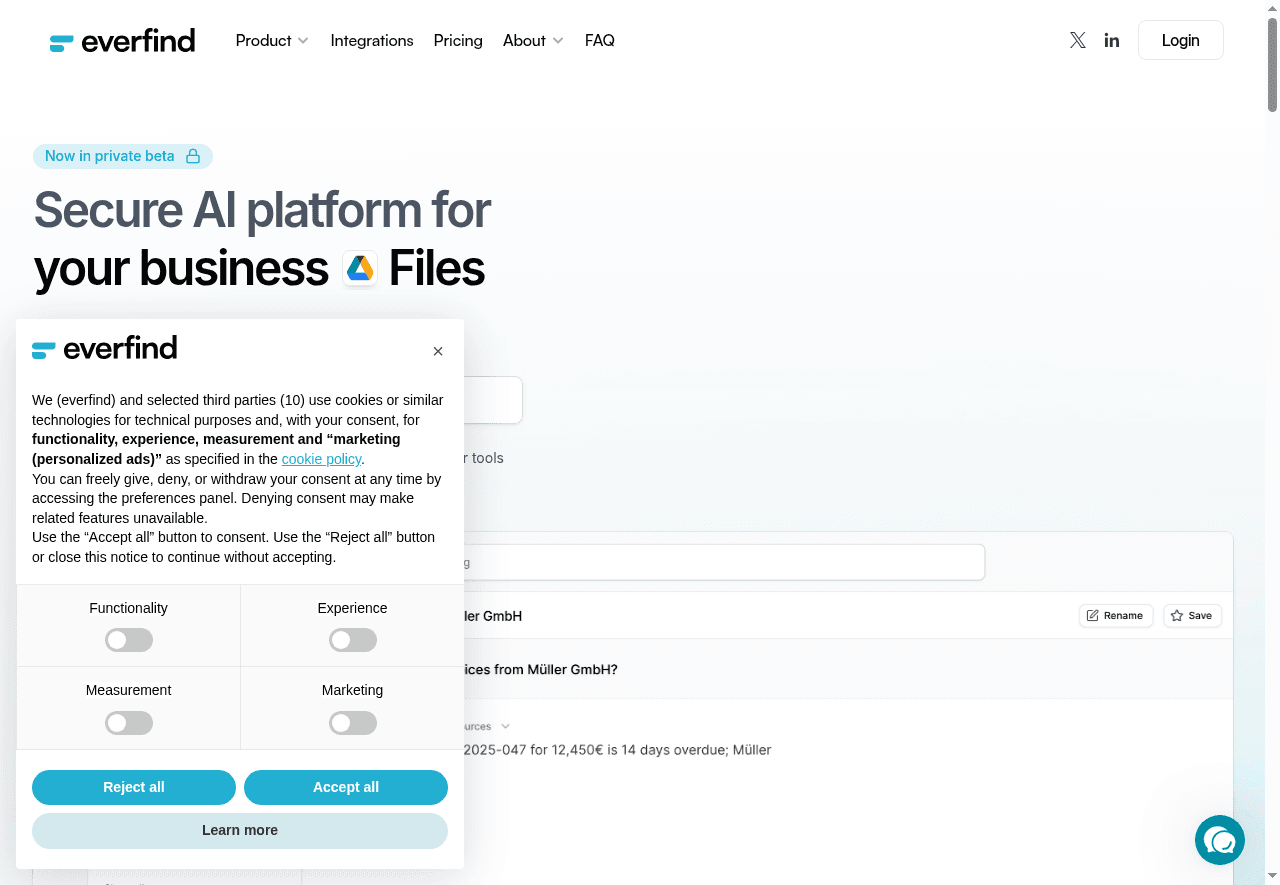Expand the About dropdown menu
Screen dimensions: 1280x885
point(532,41)
